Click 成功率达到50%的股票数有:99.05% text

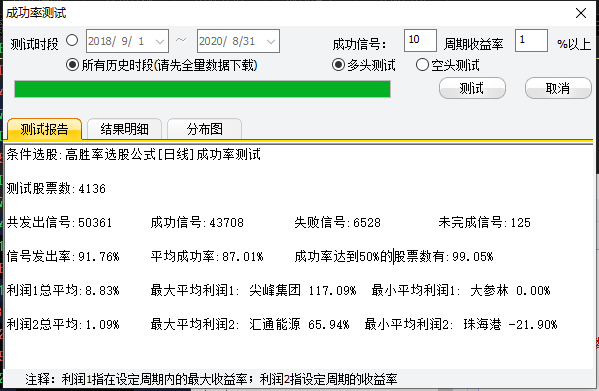coord(394,256)
